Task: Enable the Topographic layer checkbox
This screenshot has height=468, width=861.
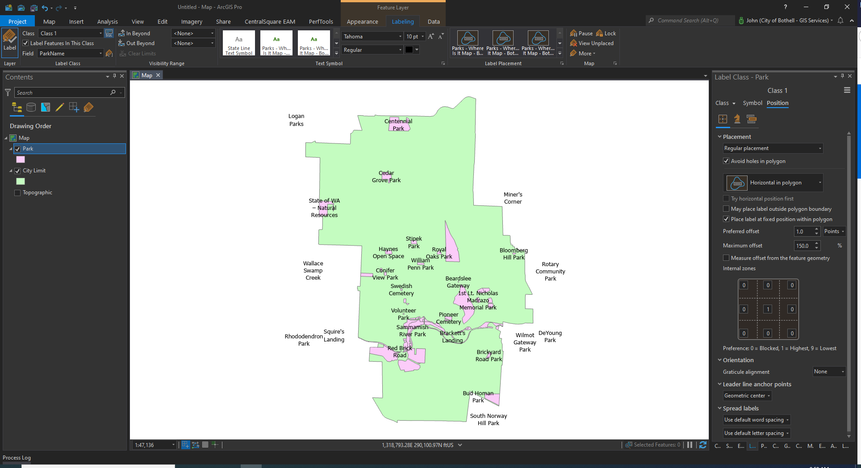Action: (18, 193)
